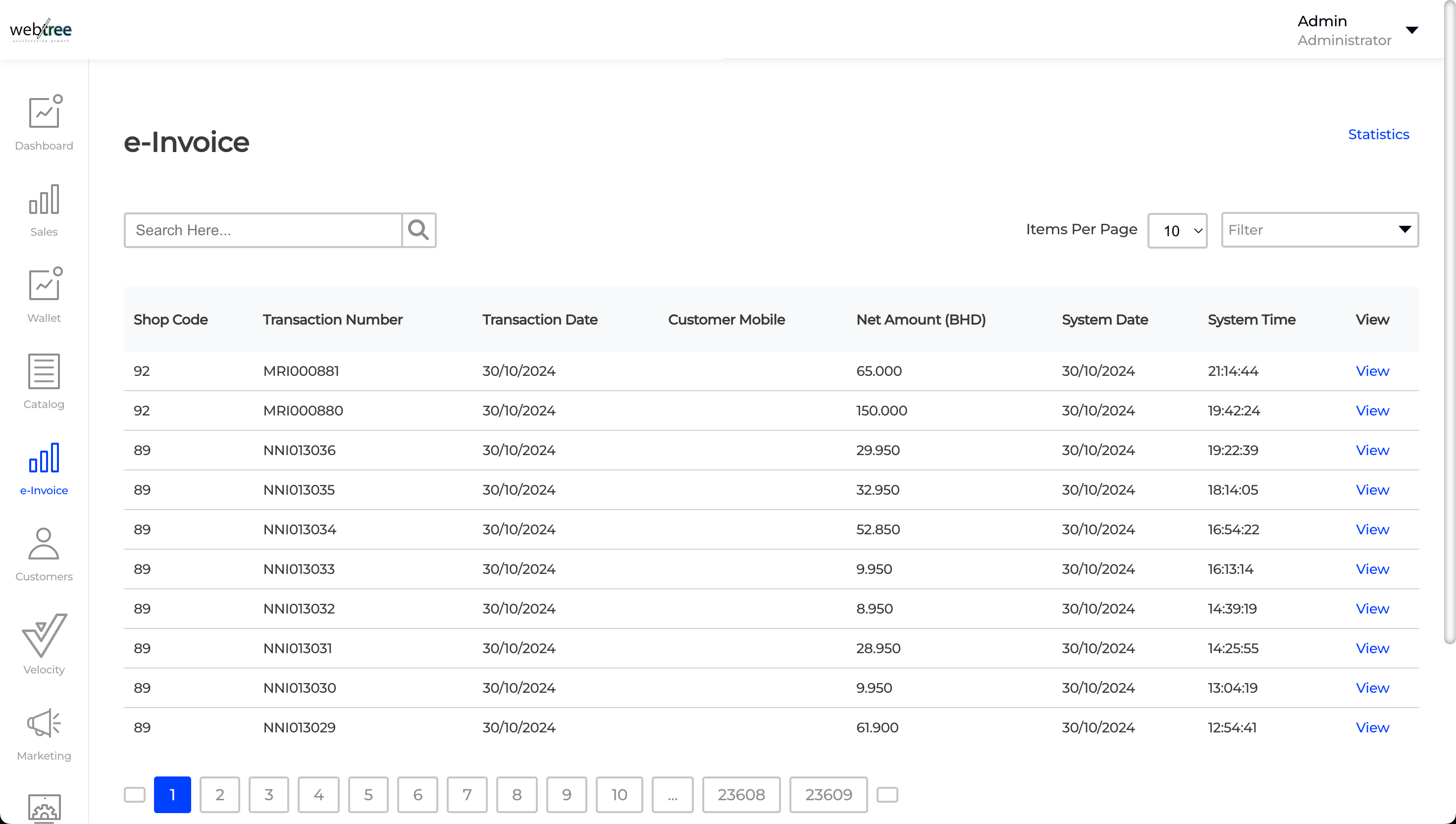Click the Transaction Number column header
1456x824 pixels.
tap(333, 320)
